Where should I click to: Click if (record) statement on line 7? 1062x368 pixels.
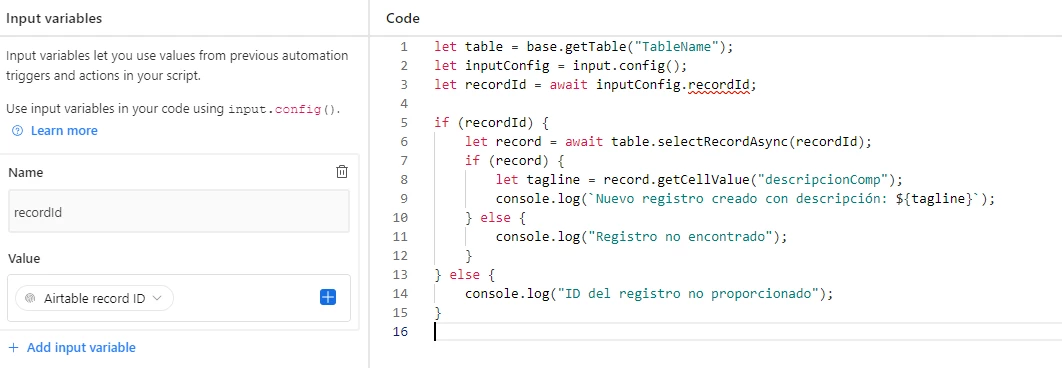[515, 161]
